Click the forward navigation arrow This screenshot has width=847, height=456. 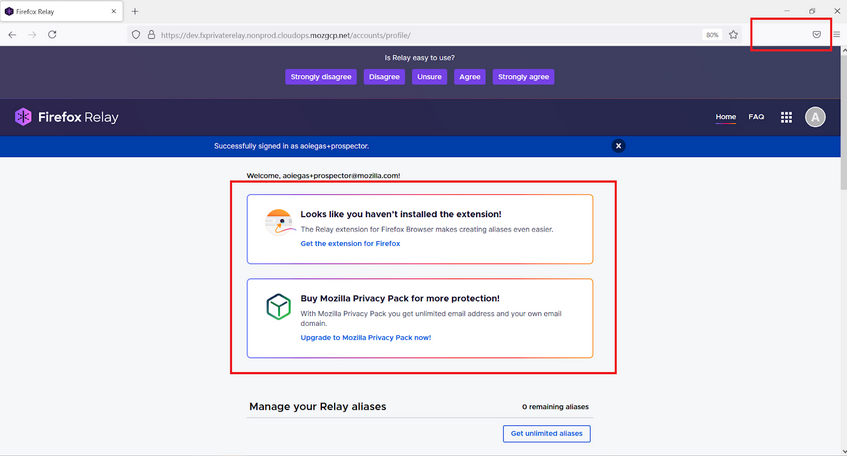coord(32,35)
